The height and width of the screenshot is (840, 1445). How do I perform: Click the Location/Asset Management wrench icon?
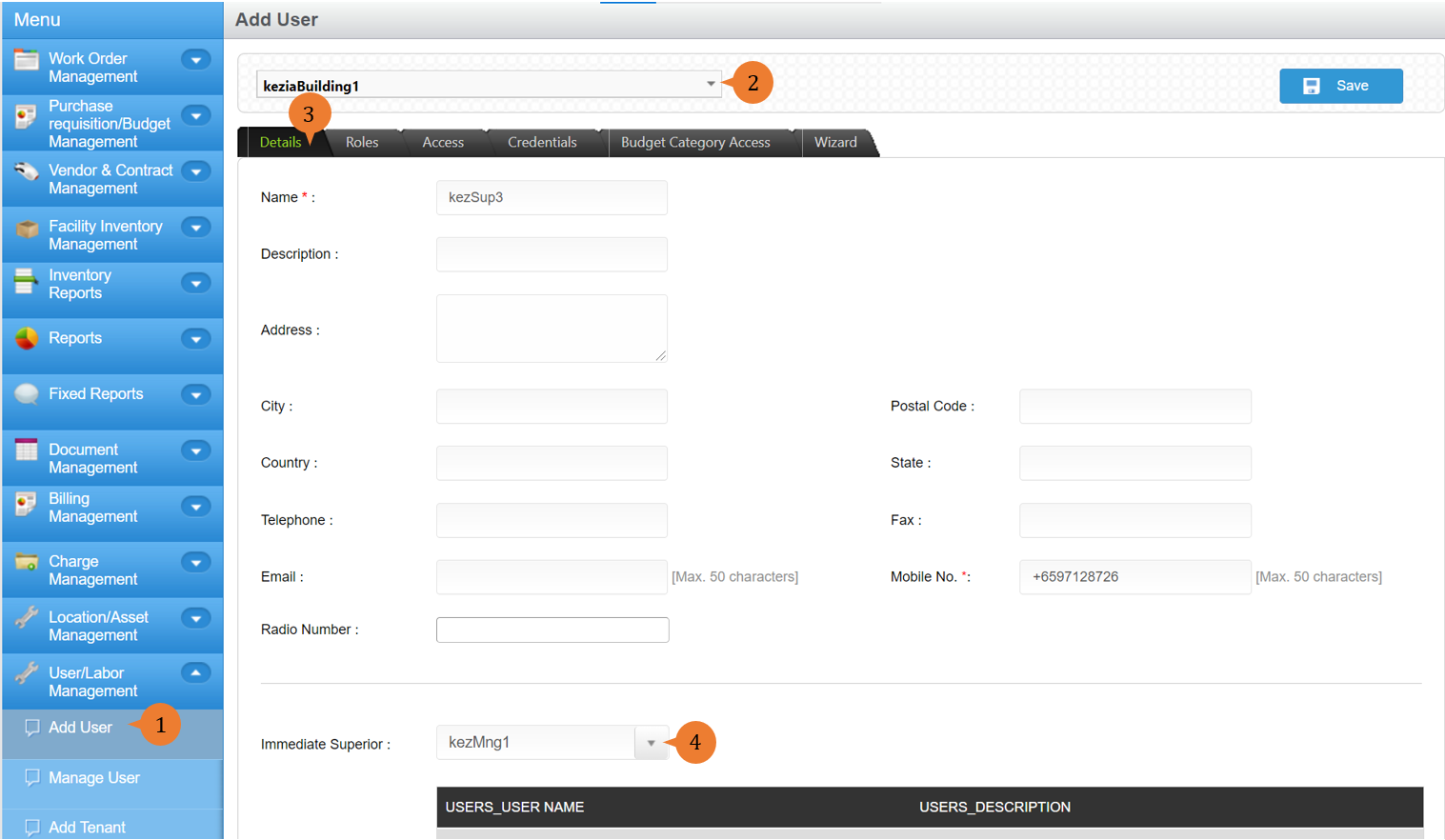[x=27, y=617]
